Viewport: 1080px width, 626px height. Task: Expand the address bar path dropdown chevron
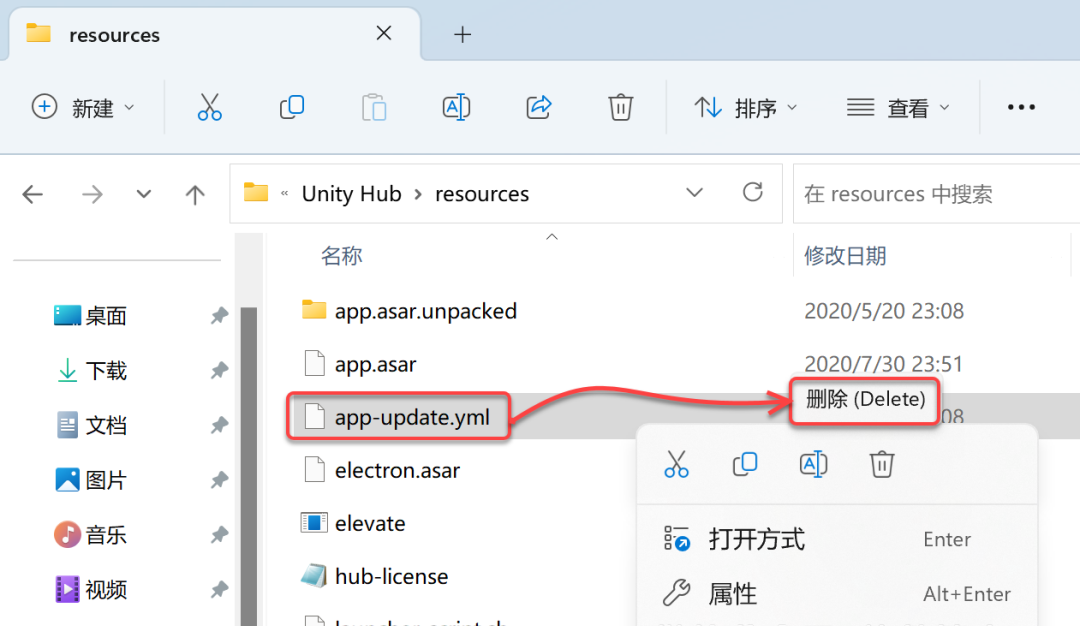(x=694, y=193)
